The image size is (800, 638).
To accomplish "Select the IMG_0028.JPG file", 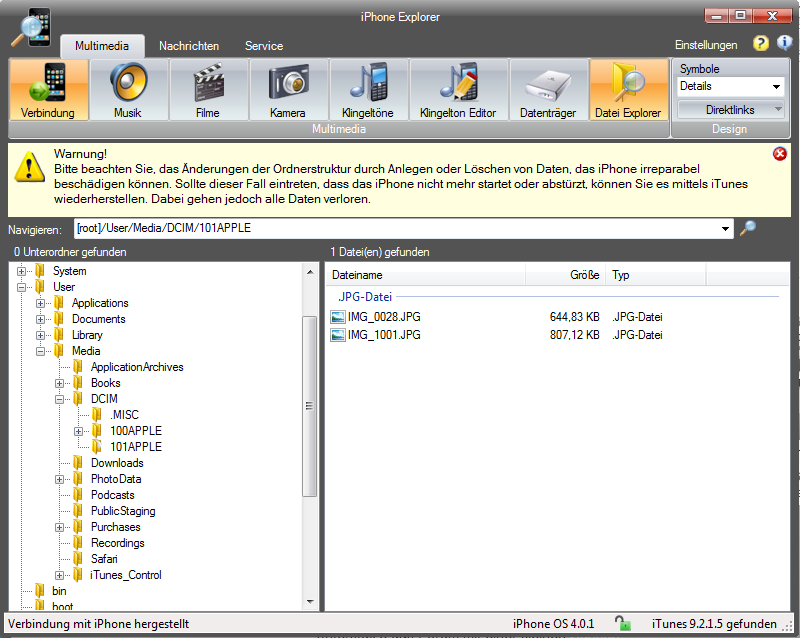I will [384, 317].
